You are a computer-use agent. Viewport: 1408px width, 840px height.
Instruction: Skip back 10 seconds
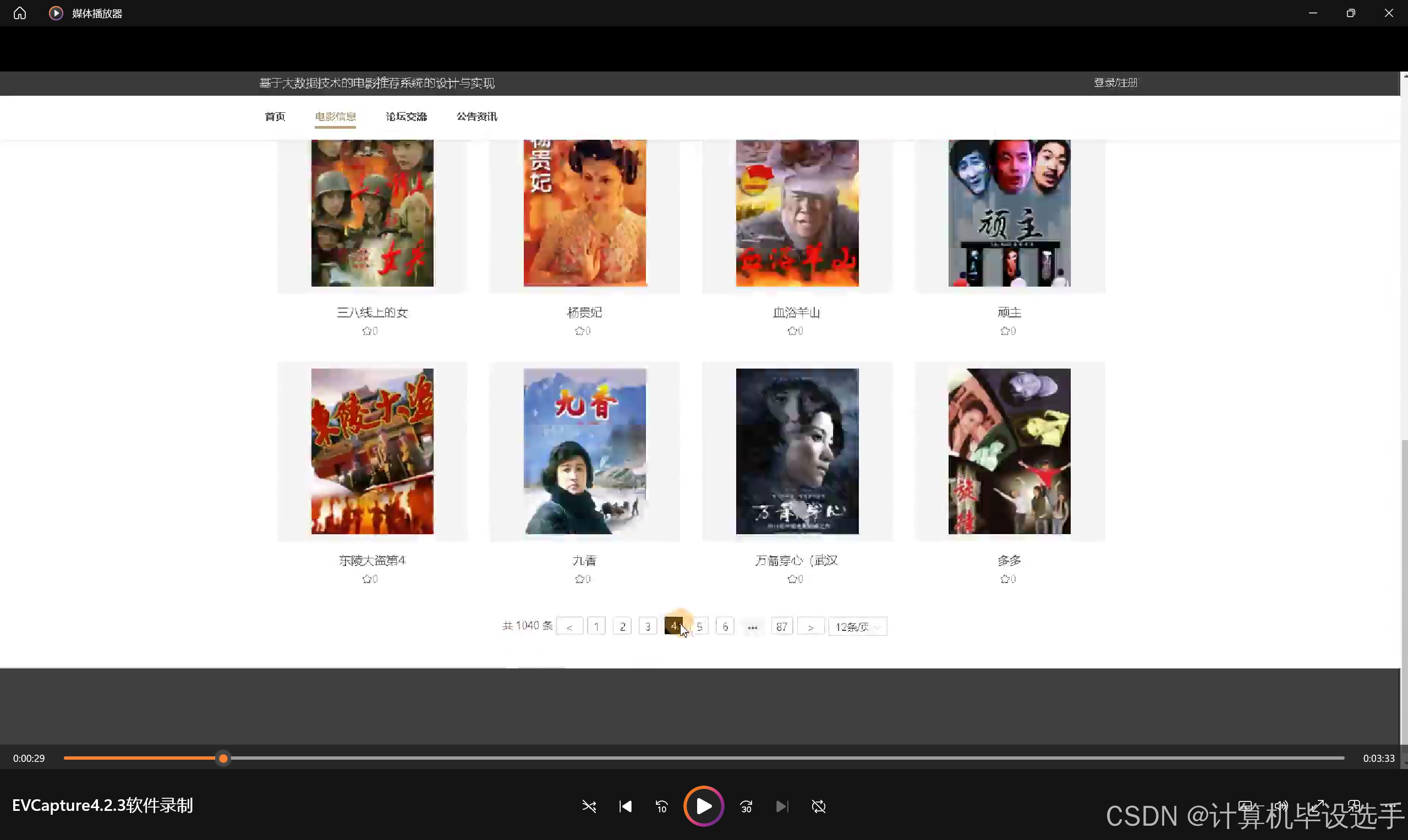(661, 806)
